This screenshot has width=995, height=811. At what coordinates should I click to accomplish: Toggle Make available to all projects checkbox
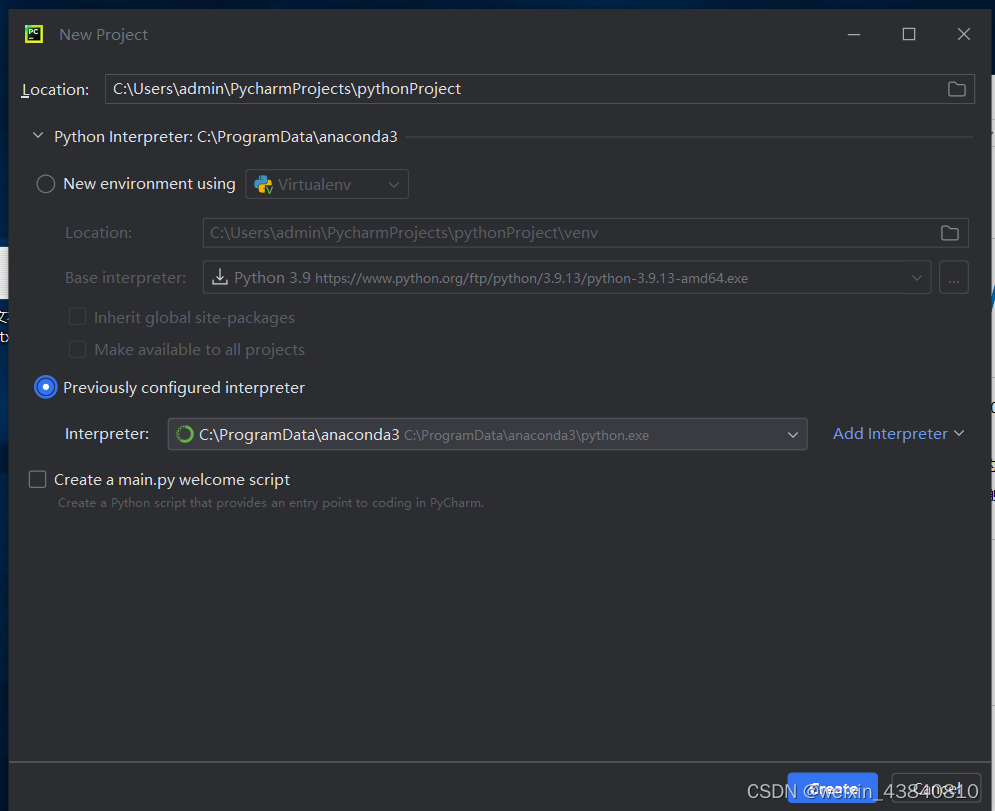[77, 349]
